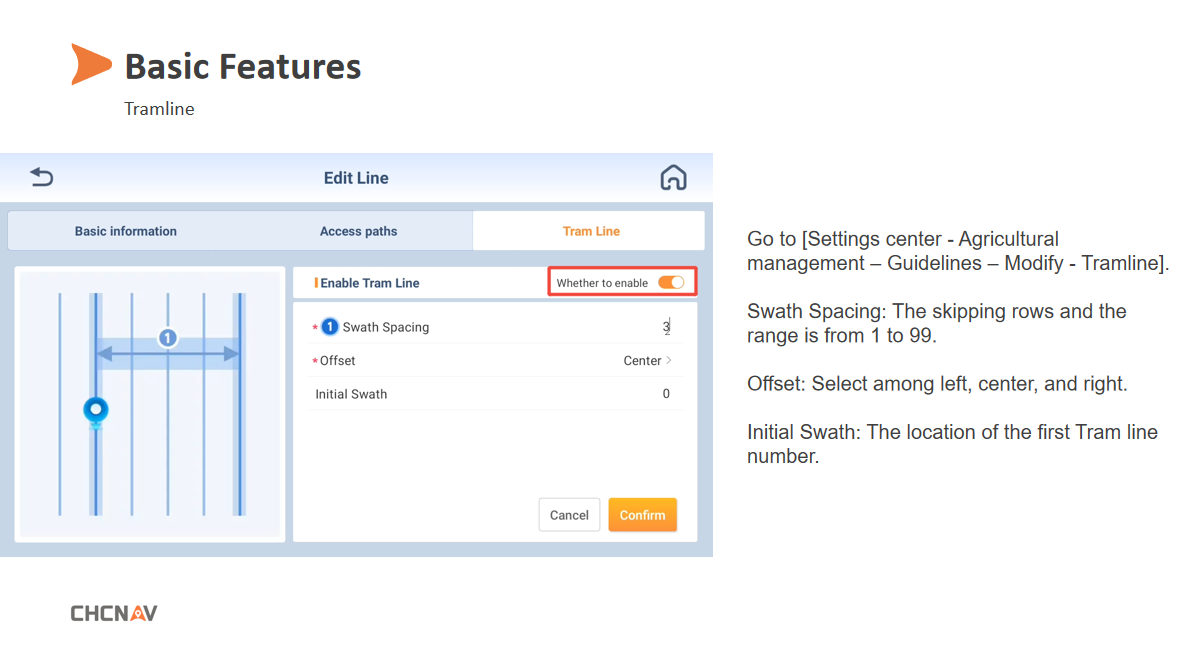Open the Access paths tab
Image resolution: width=1195 pixels, height=654 pixels.
pyautogui.click(x=358, y=231)
